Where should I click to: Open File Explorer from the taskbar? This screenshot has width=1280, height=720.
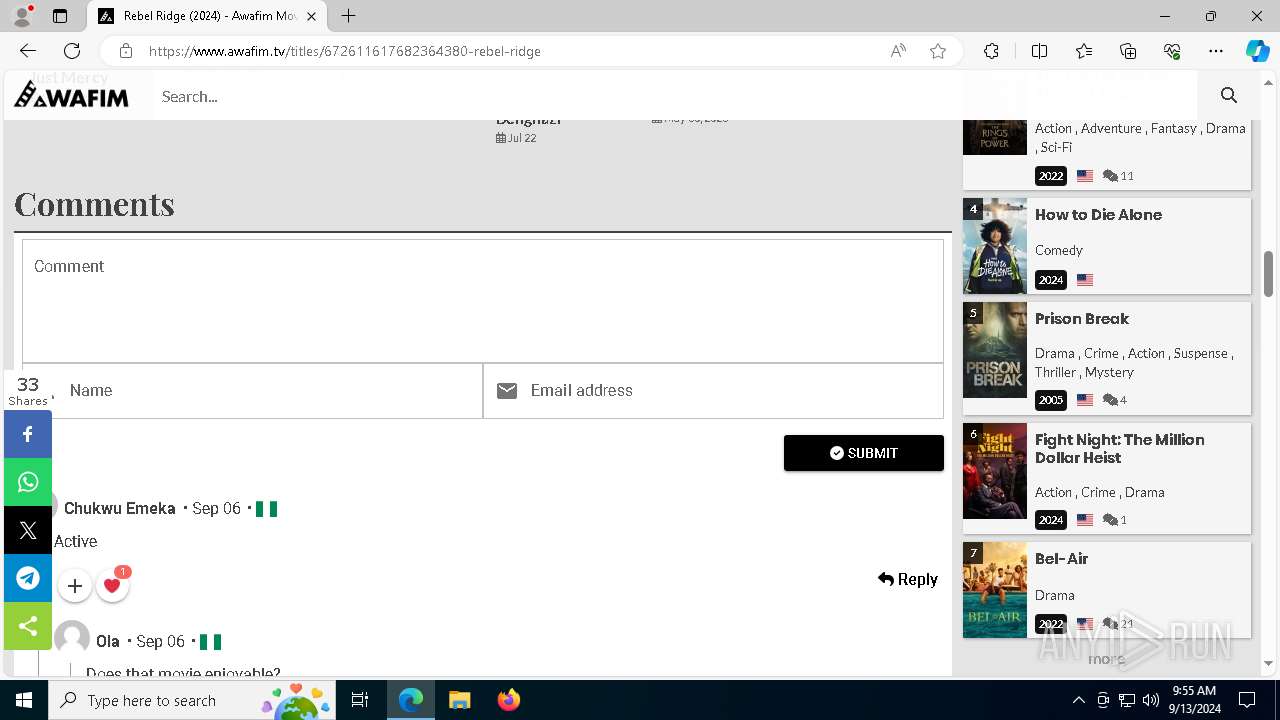(459, 700)
